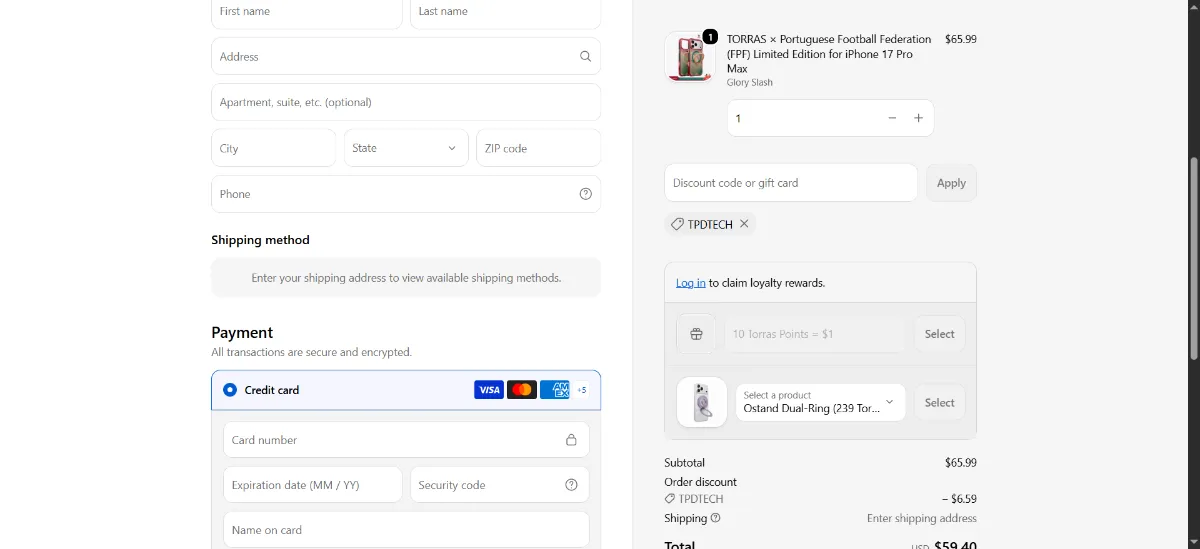Image resolution: width=1200 pixels, height=549 pixels.
Task: Focus the Name on card field
Action: 406,530
